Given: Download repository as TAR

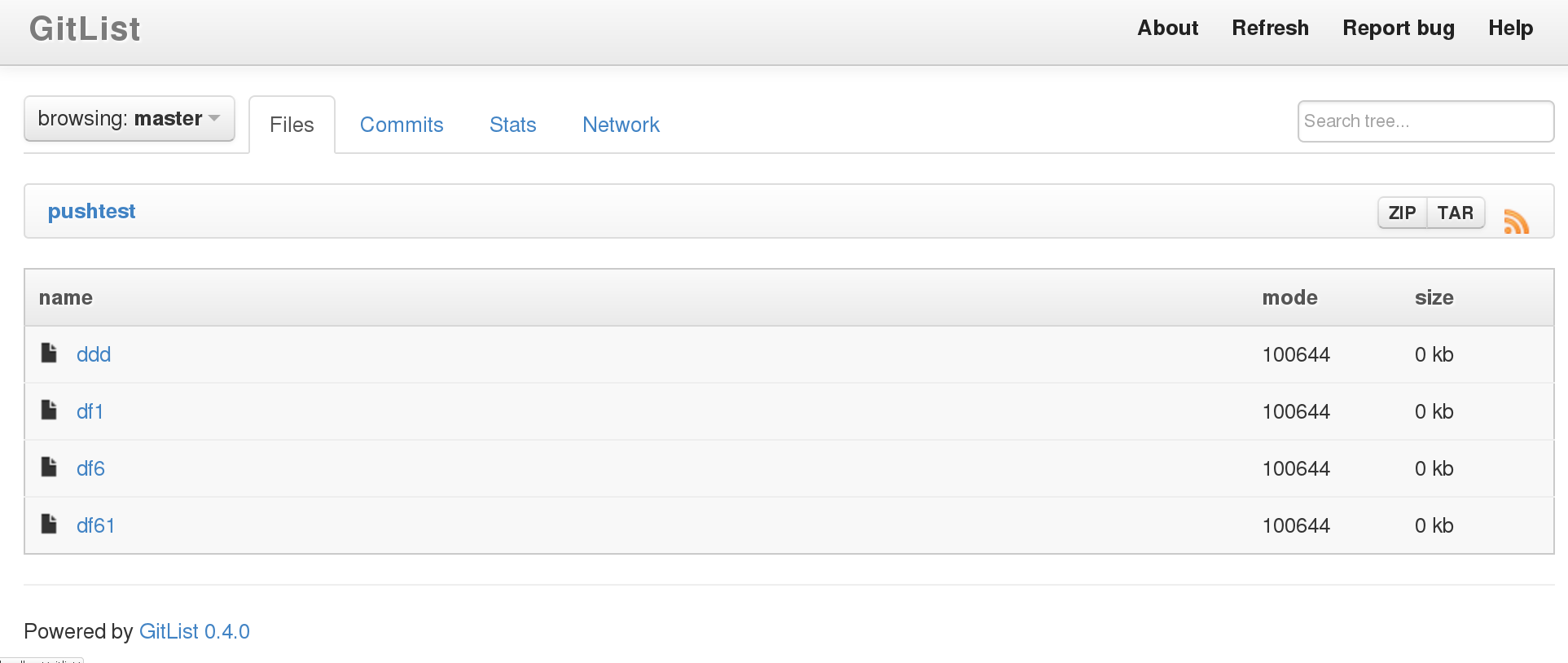Looking at the screenshot, I should 1456,213.
